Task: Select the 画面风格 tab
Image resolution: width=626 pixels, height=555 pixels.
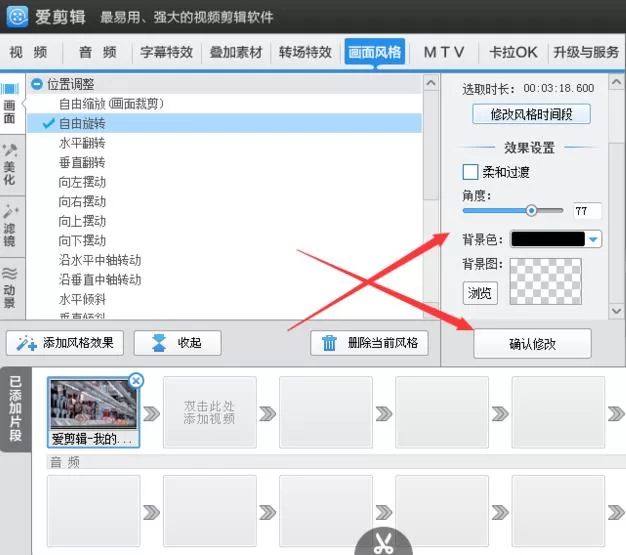Action: [x=374, y=52]
